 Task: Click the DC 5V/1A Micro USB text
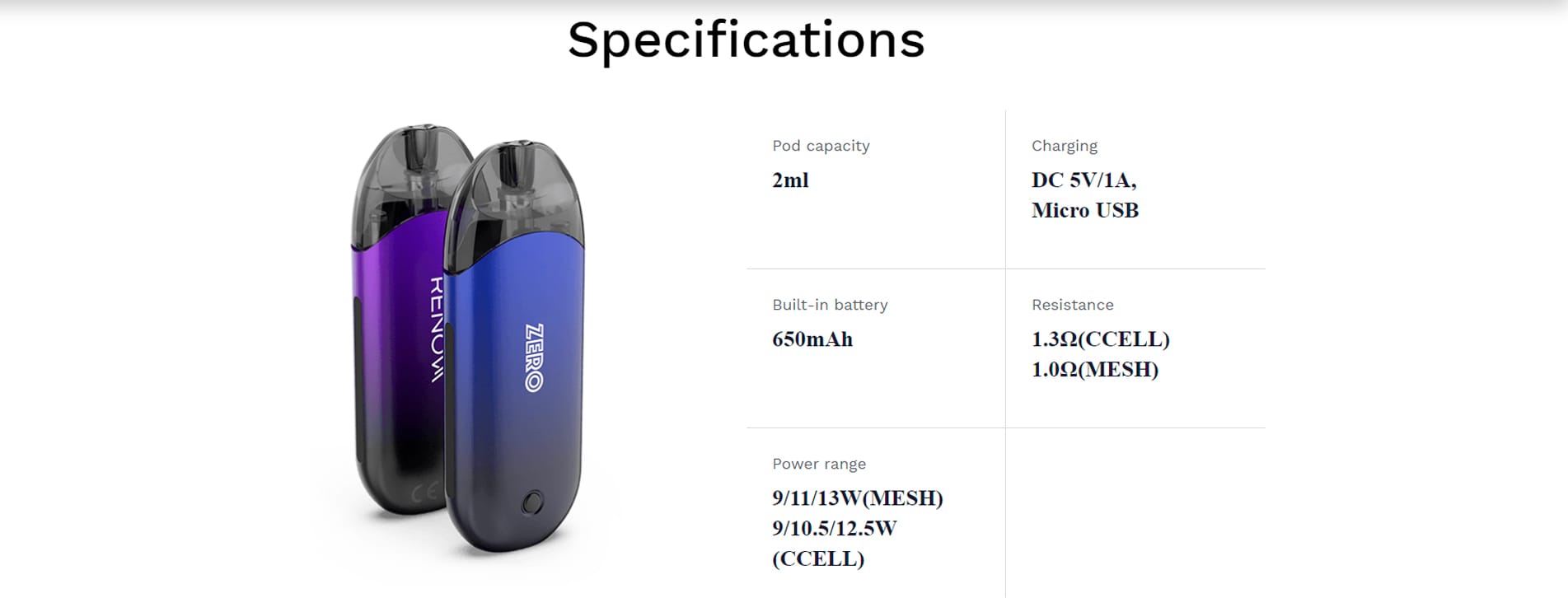pos(1084,195)
